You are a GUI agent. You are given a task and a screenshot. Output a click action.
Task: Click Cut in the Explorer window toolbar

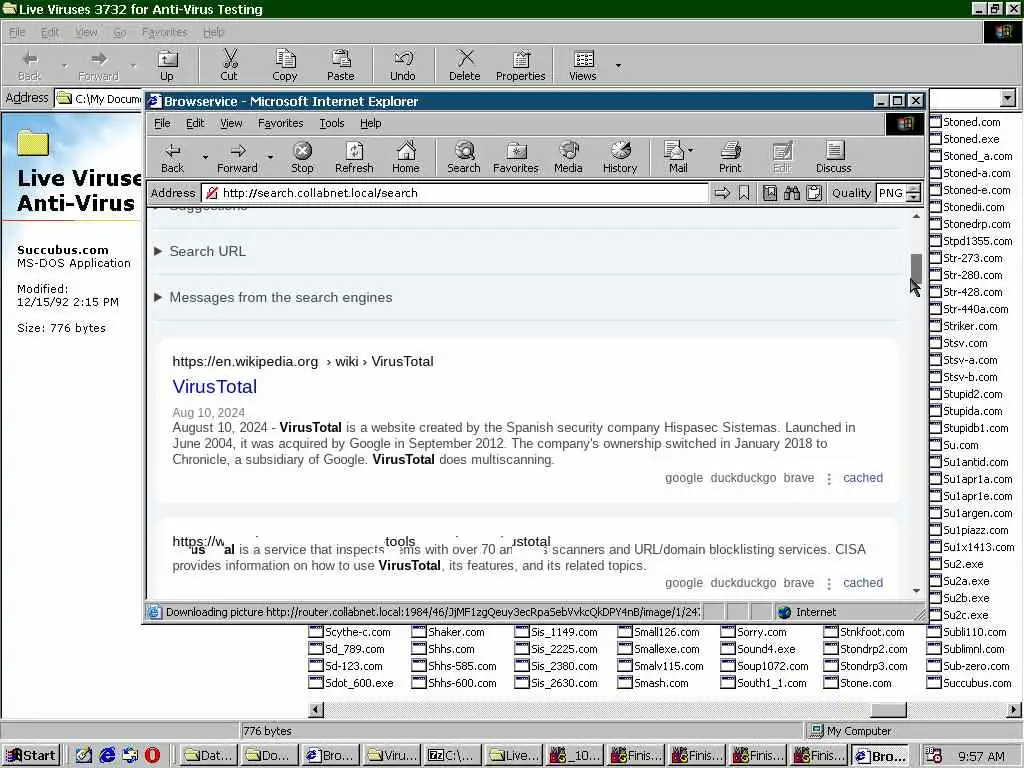pyautogui.click(x=229, y=65)
